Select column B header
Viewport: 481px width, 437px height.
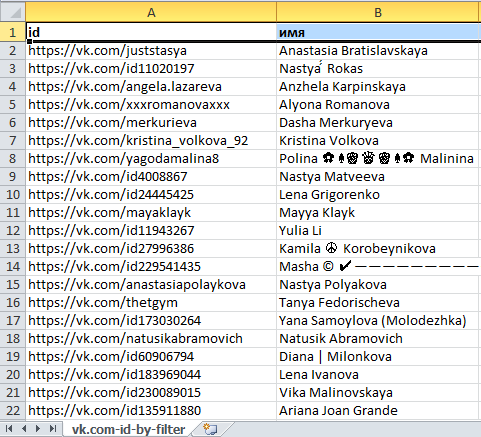click(x=378, y=12)
